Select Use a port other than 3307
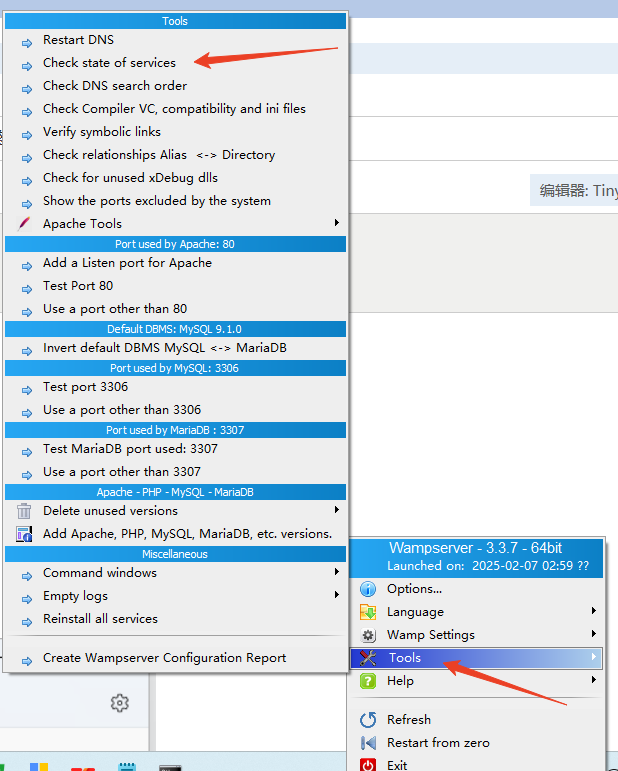618x771 pixels. coord(176,472)
